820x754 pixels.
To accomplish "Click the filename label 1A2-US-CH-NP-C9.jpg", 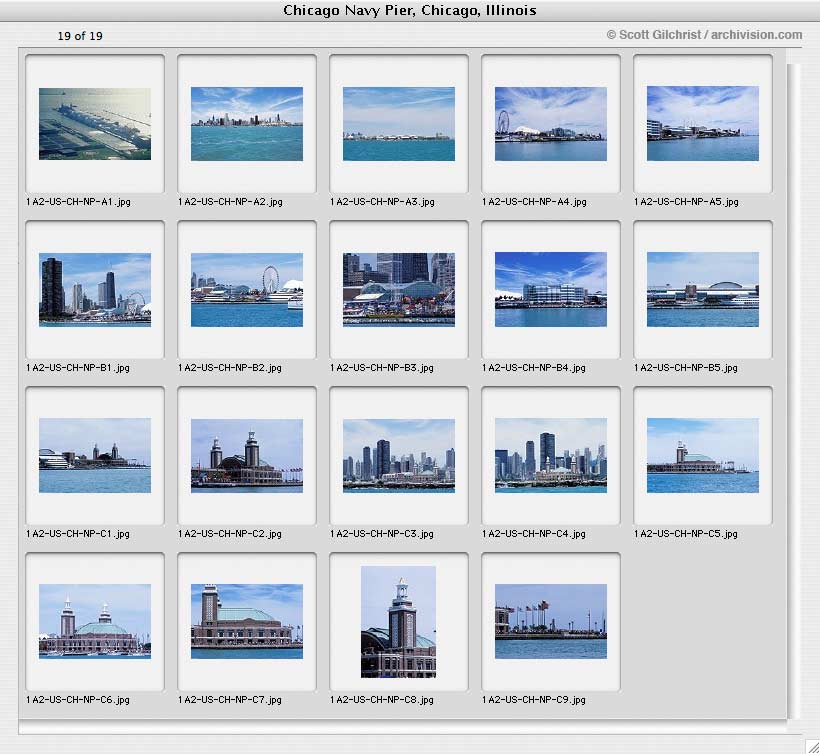I will click(534, 700).
